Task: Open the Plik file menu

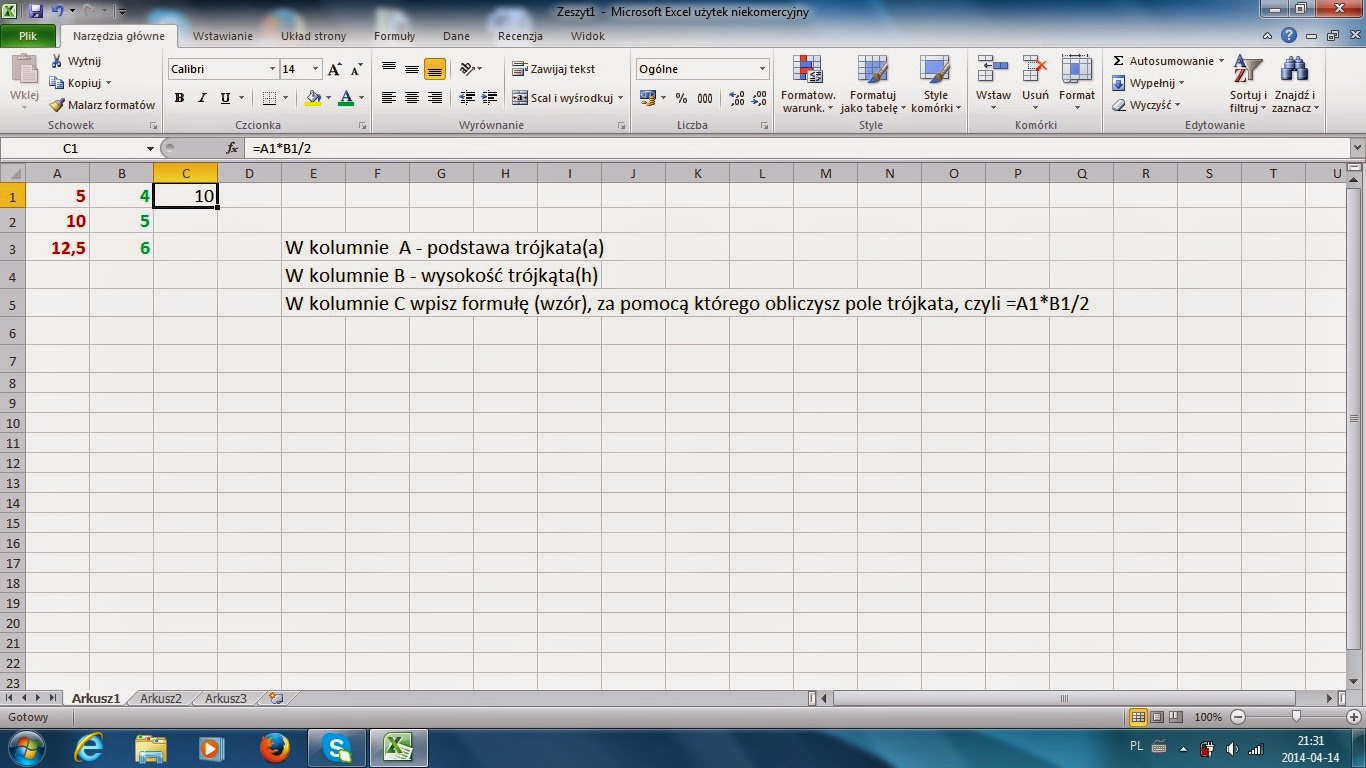Action: [28, 36]
